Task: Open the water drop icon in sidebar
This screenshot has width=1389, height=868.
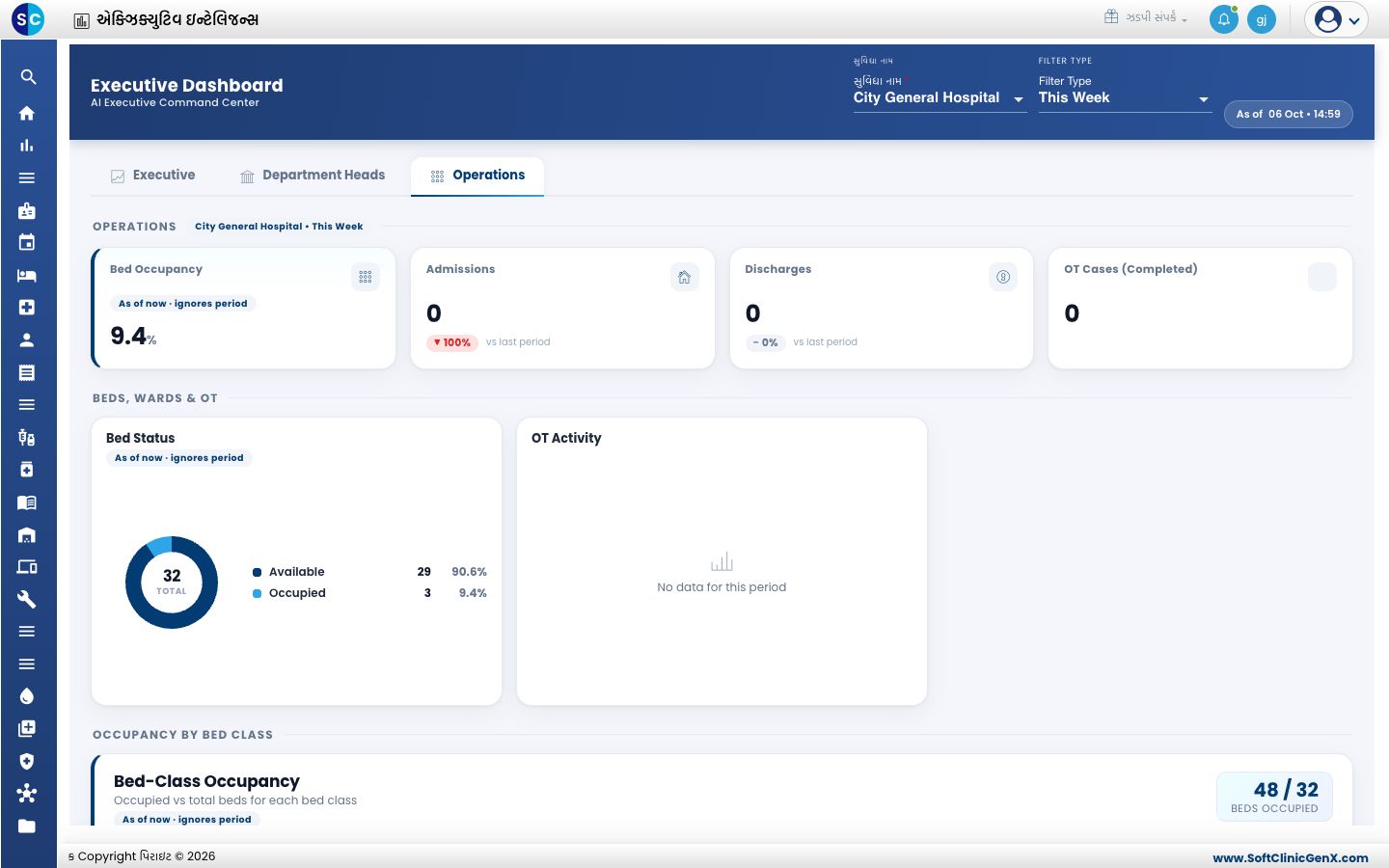Action: coord(27,696)
